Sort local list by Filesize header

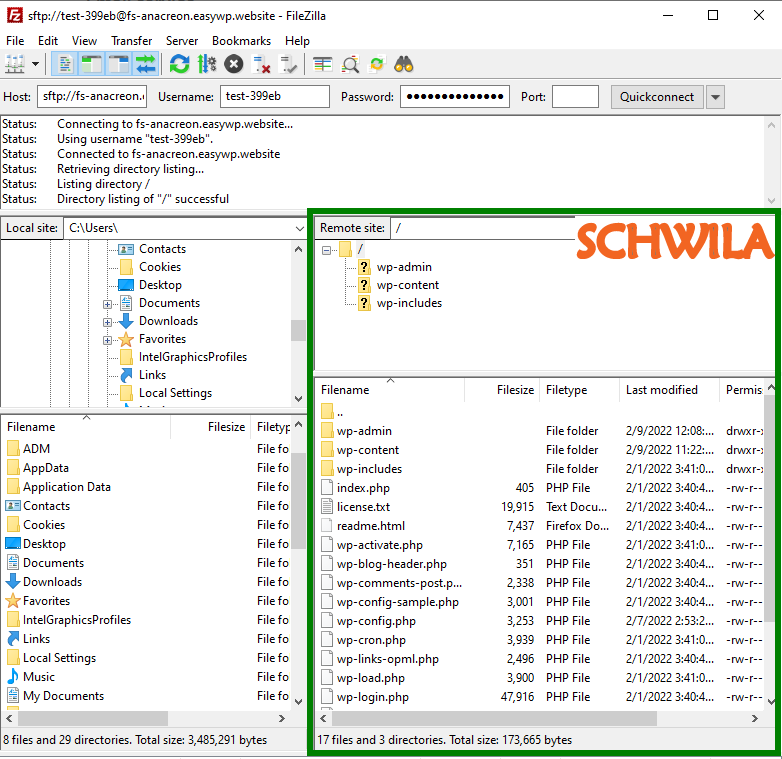point(226,426)
